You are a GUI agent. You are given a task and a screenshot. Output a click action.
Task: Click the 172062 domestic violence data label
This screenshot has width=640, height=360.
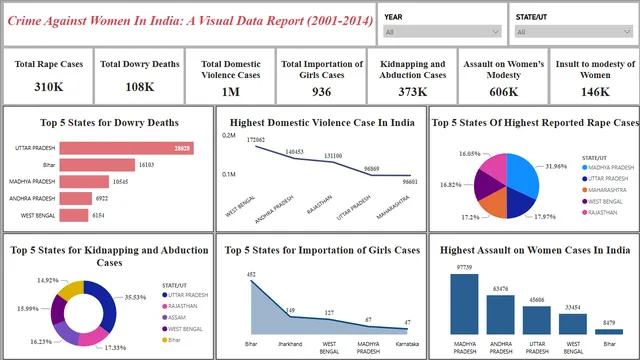coord(256,140)
